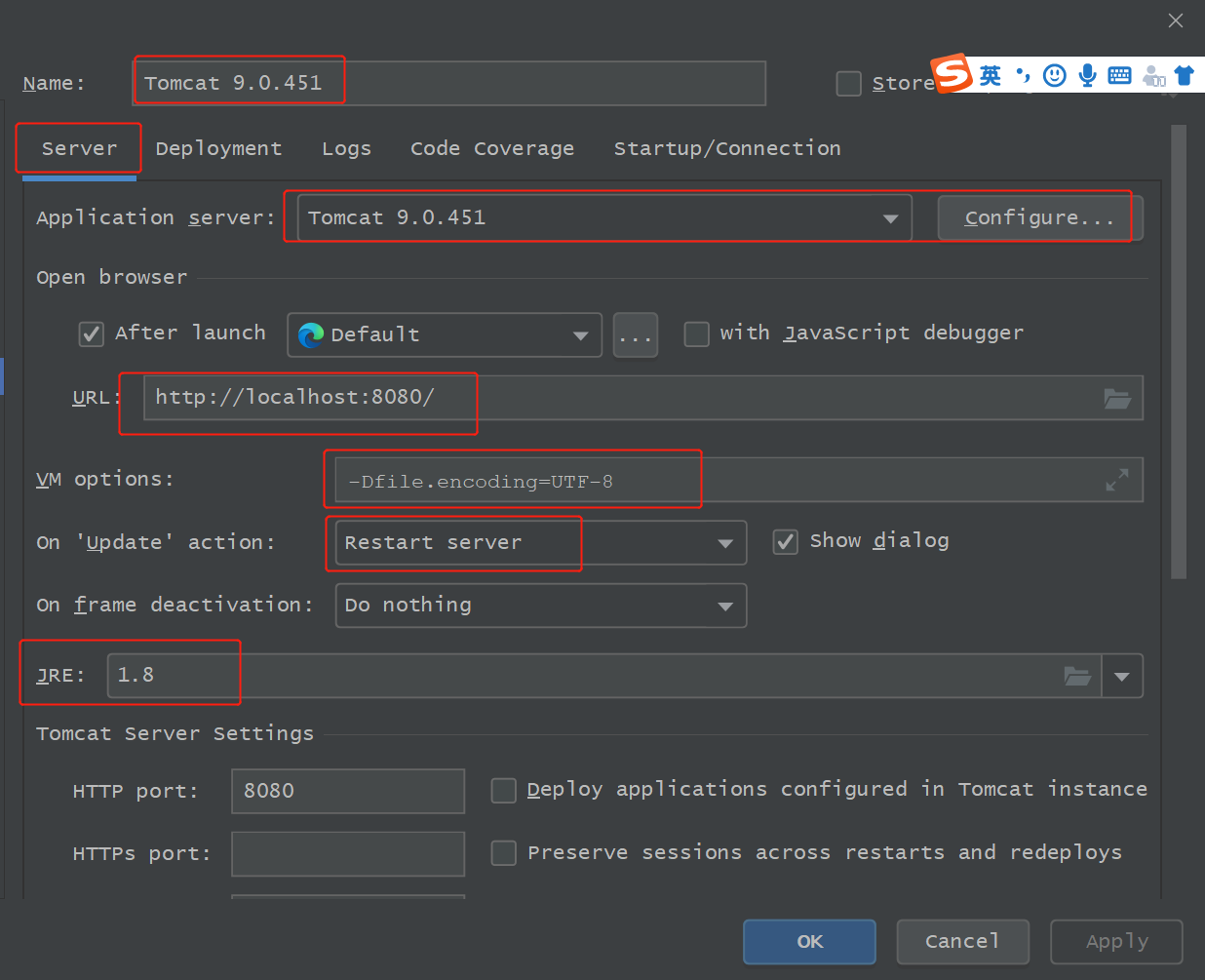This screenshot has height=980, width=1205.
Task: Click the HTTP port input field
Action: click(347, 791)
